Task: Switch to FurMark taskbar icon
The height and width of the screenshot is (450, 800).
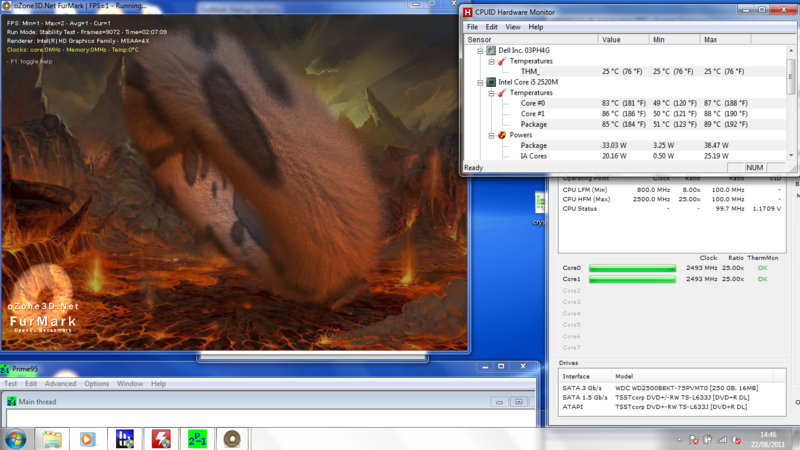Action: 232,439
